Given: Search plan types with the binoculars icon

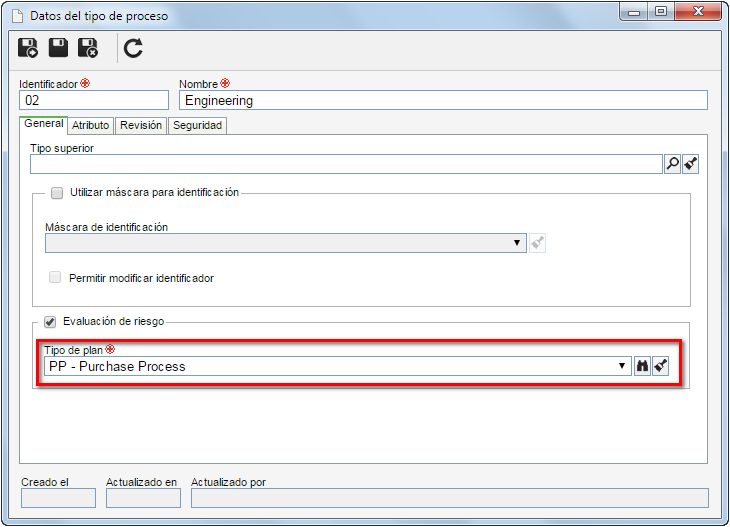Looking at the screenshot, I should (x=642, y=366).
